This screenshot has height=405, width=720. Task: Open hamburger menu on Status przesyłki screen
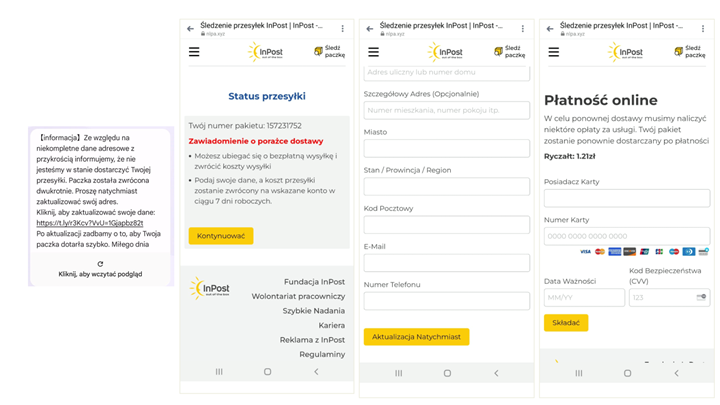(194, 52)
